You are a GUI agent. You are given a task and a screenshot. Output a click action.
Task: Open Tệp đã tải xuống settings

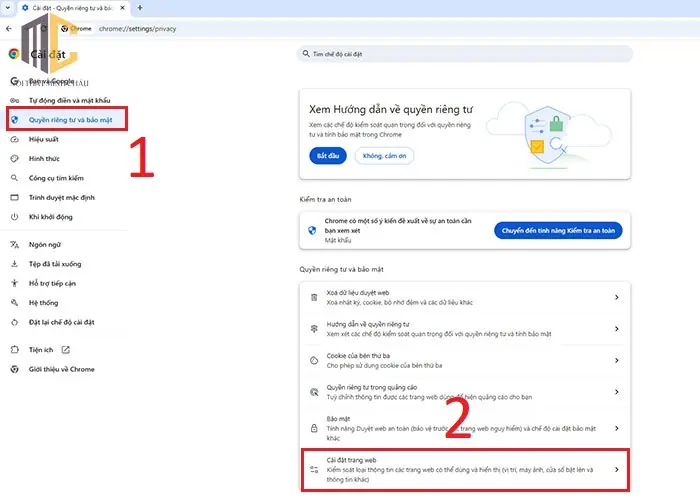pos(55,264)
